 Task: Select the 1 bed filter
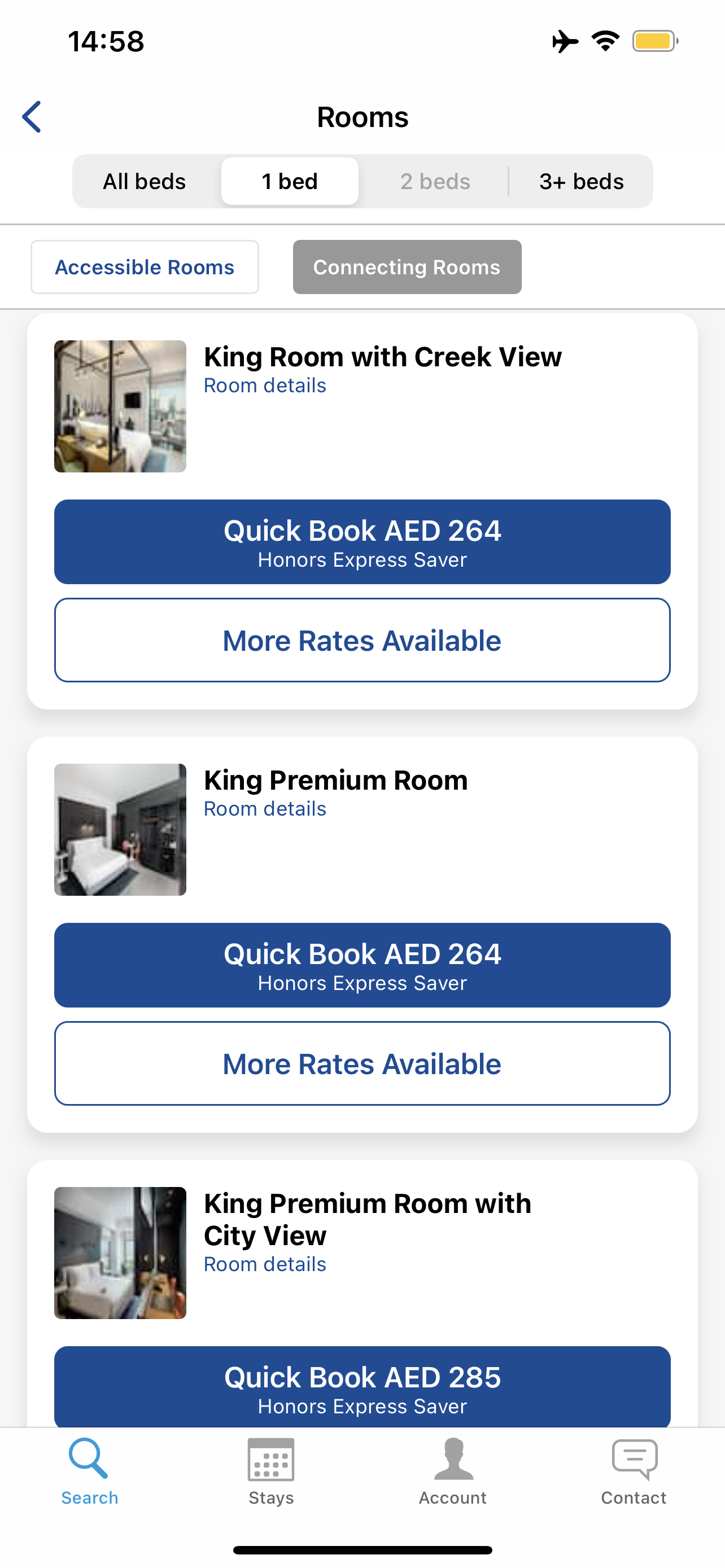point(290,181)
